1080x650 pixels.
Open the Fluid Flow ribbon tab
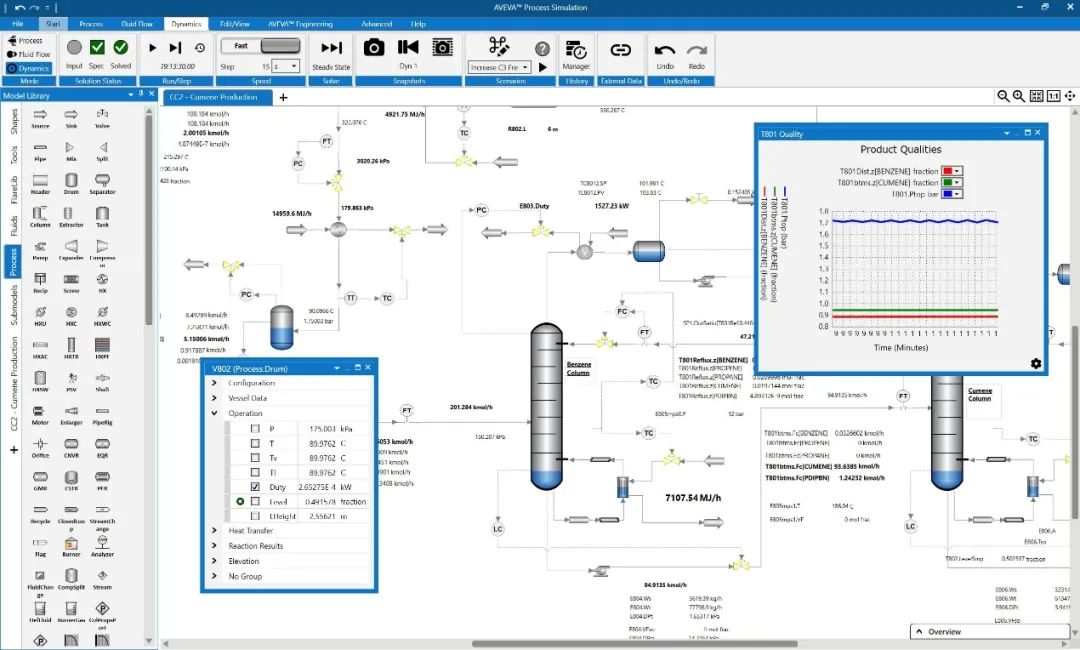click(136, 24)
